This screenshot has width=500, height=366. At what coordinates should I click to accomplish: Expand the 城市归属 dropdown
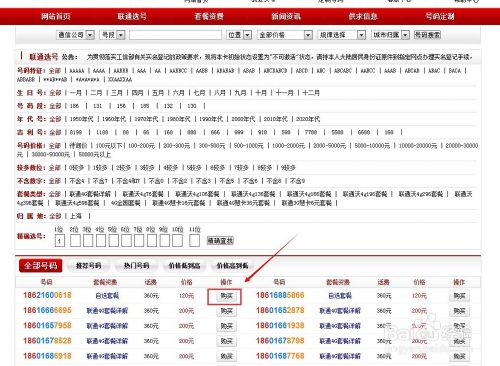click(390, 35)
